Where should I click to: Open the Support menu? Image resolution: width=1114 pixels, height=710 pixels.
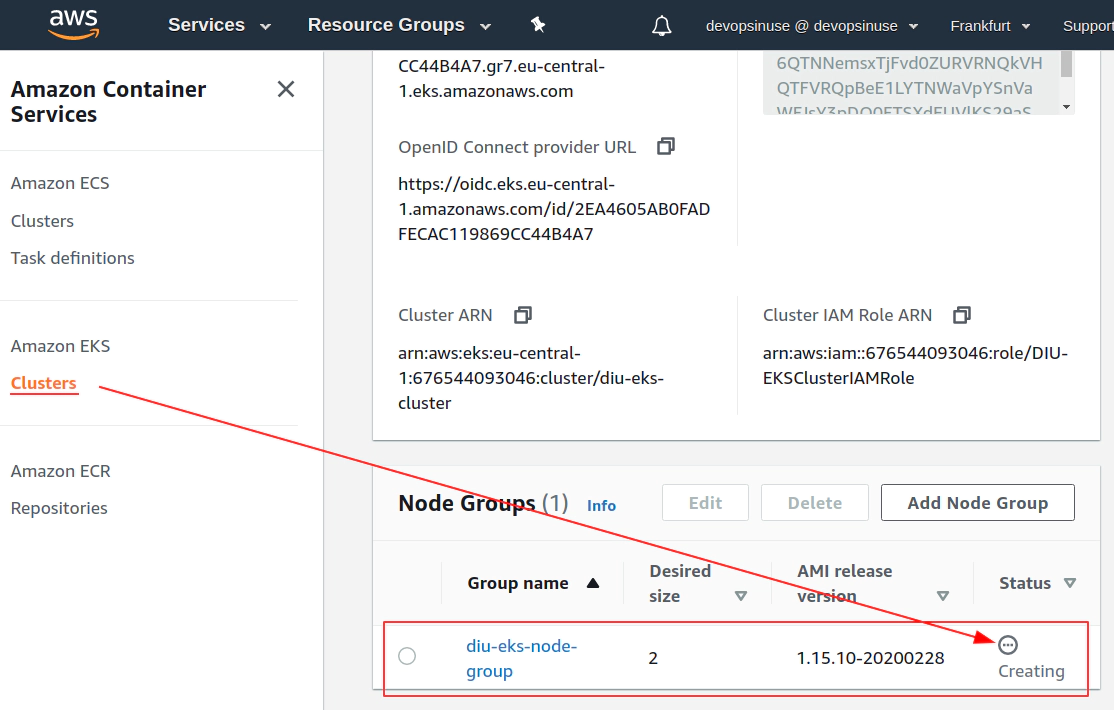[1088, 26]
